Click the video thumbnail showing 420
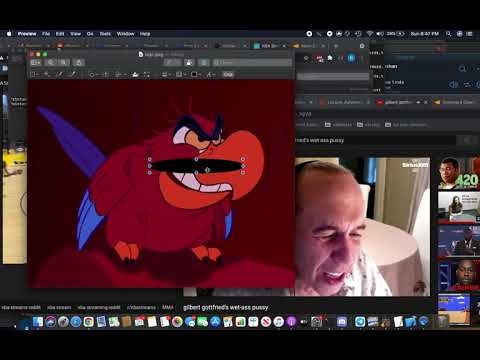The width and height of the screenshot is (480, 360). [x=459, y=174]
